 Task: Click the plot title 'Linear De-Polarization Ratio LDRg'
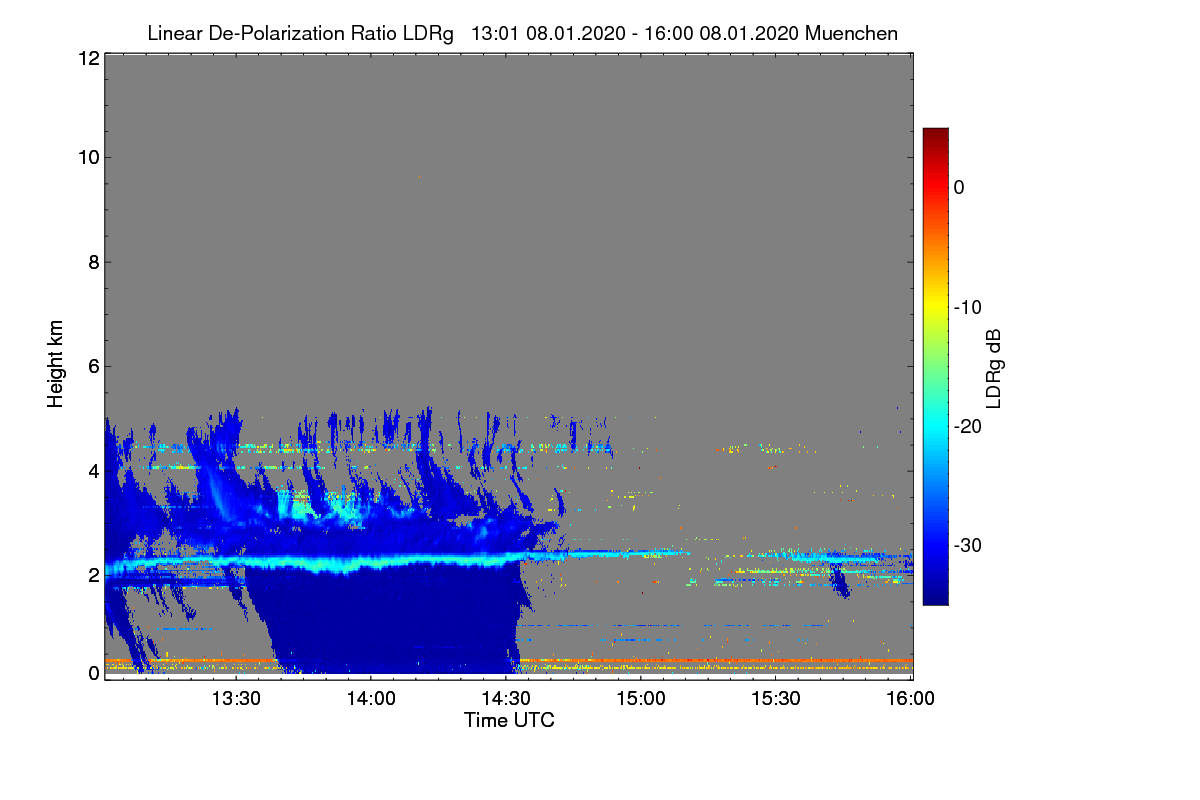[300, 34]
